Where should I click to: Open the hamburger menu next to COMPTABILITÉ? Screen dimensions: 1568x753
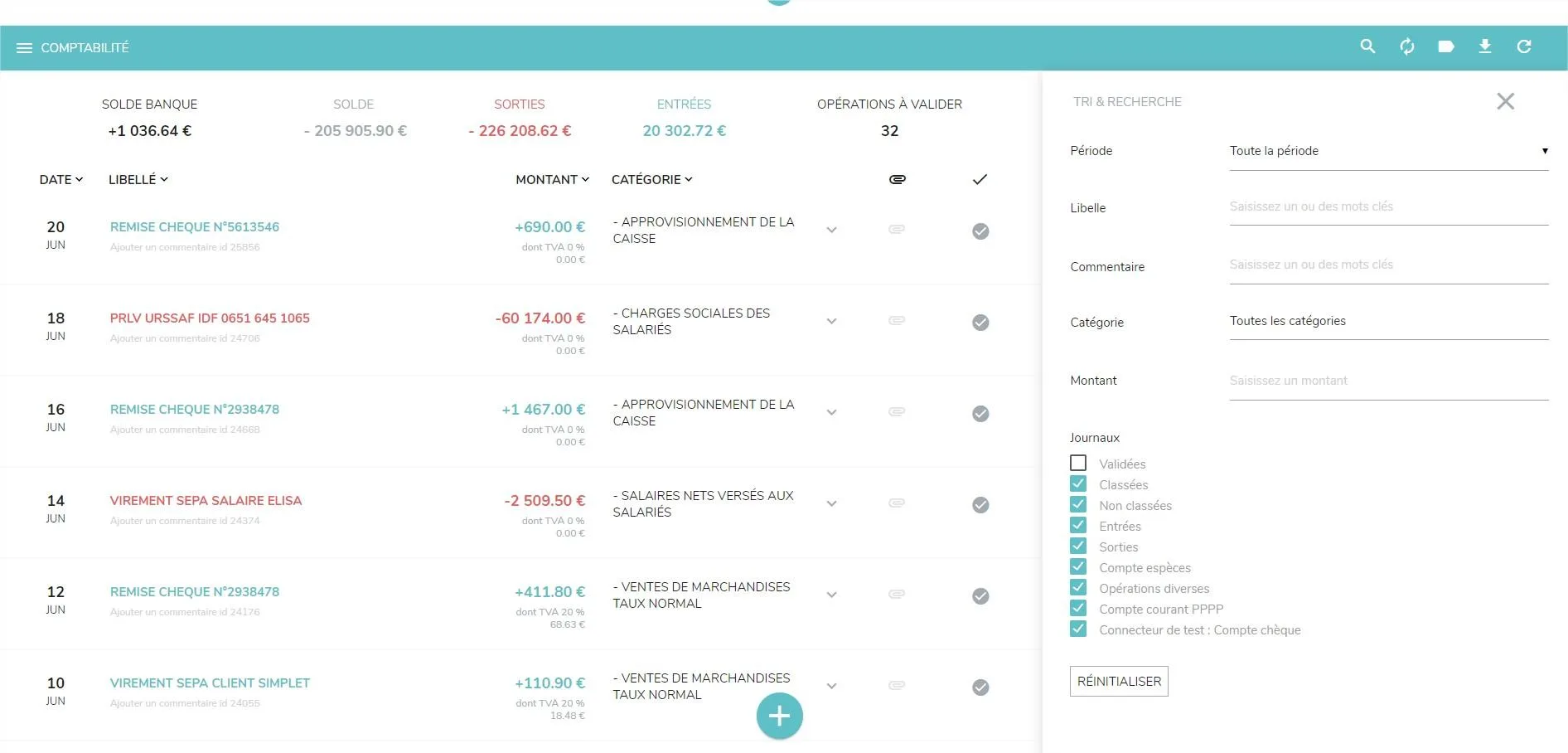coord(24,48)
